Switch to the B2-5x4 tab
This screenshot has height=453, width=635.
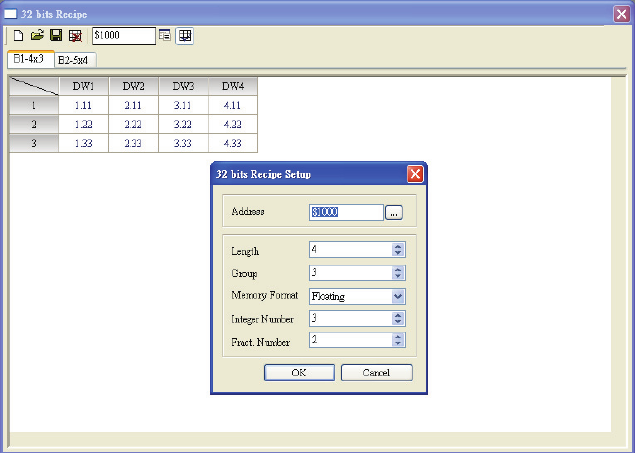[76, 60]
